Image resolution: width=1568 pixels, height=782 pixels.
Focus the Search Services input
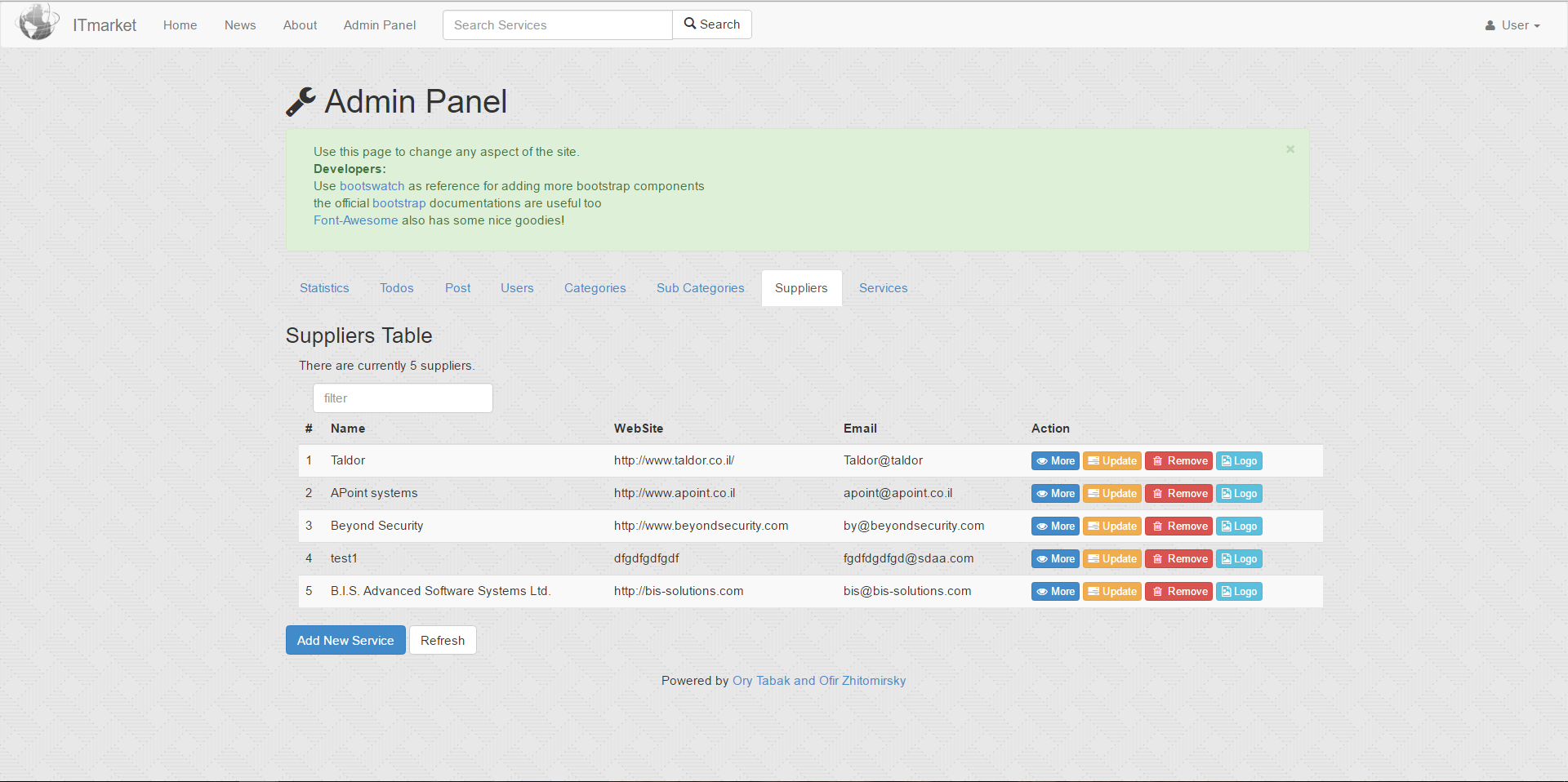pyautogui.click(x=558, y=25)
